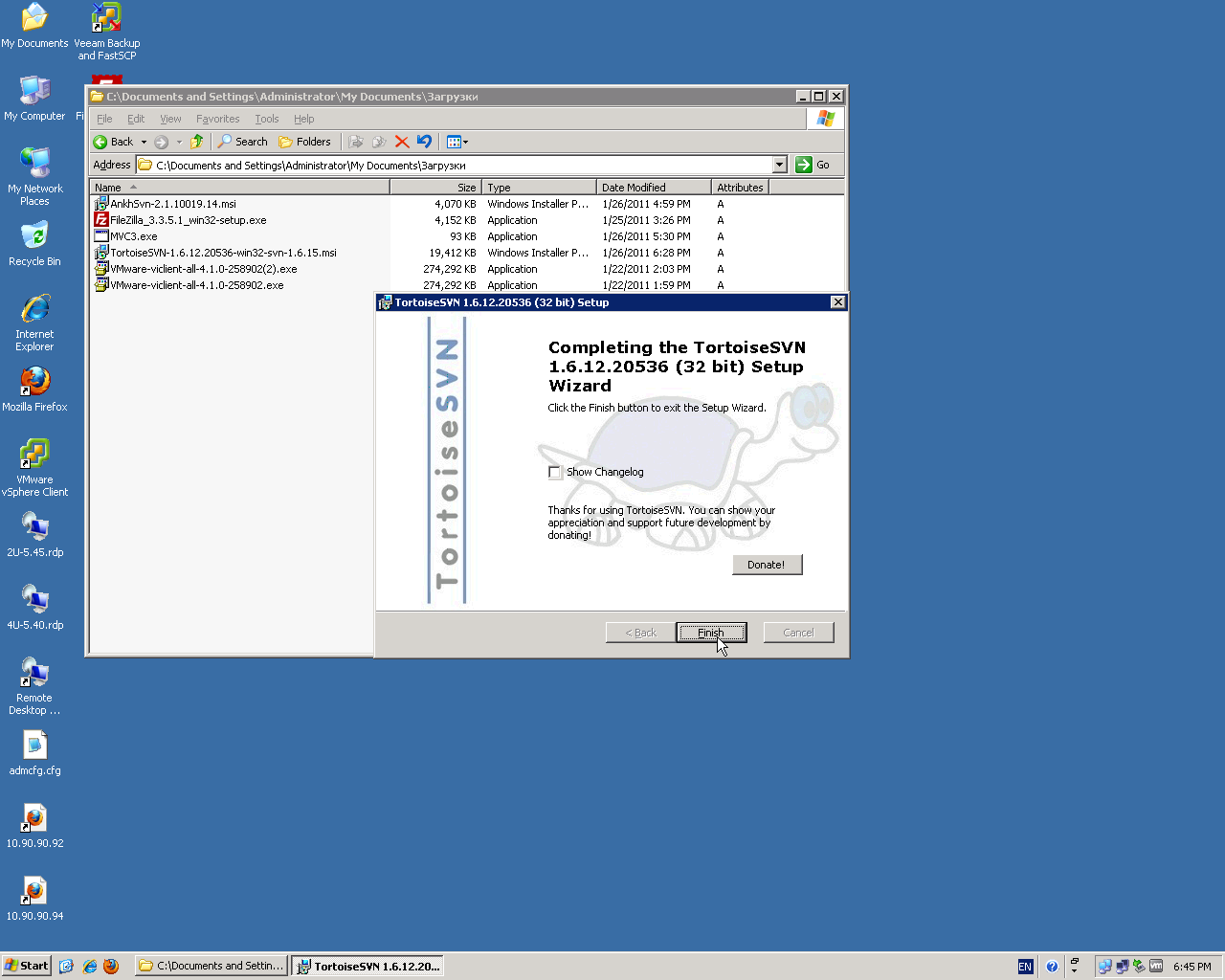
Task: Open Search pane in Explorer toolbar
Action: tap(243, 142)
